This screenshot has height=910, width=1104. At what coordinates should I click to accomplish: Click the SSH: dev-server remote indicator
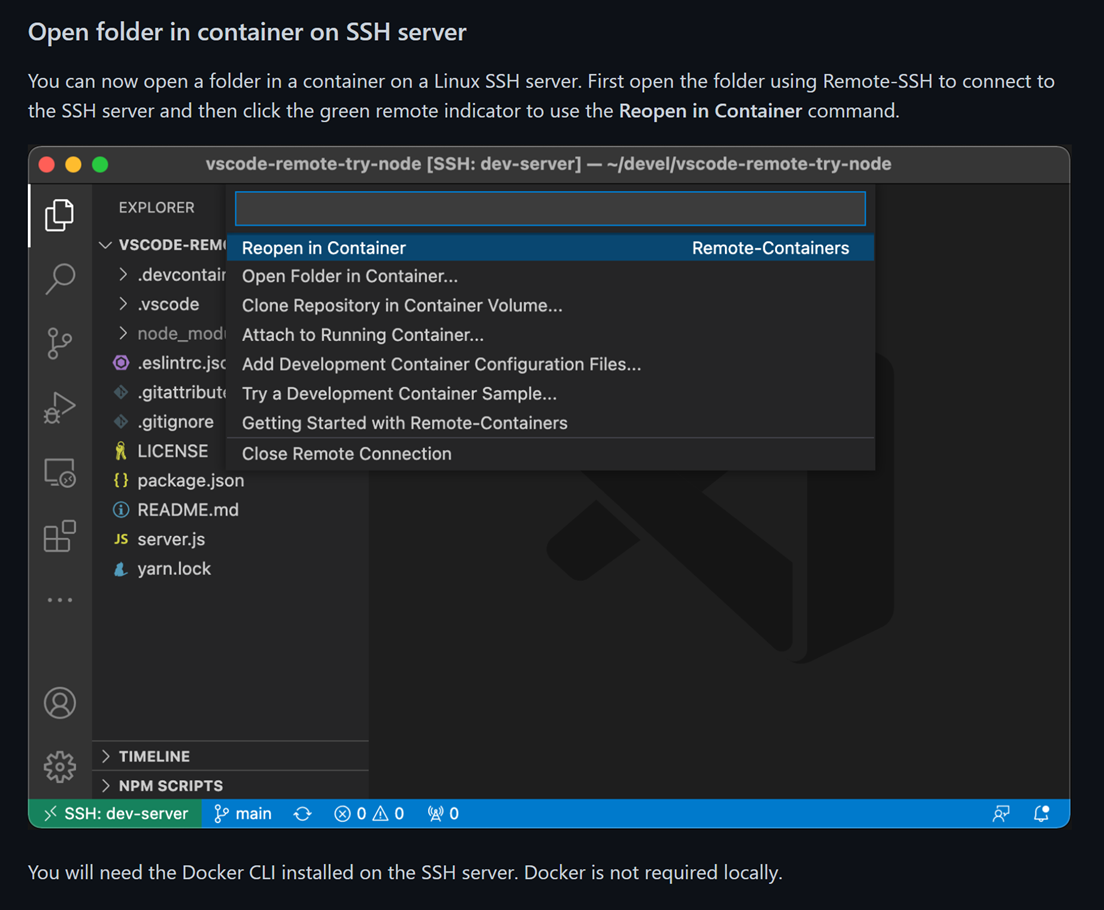point(116,814)
